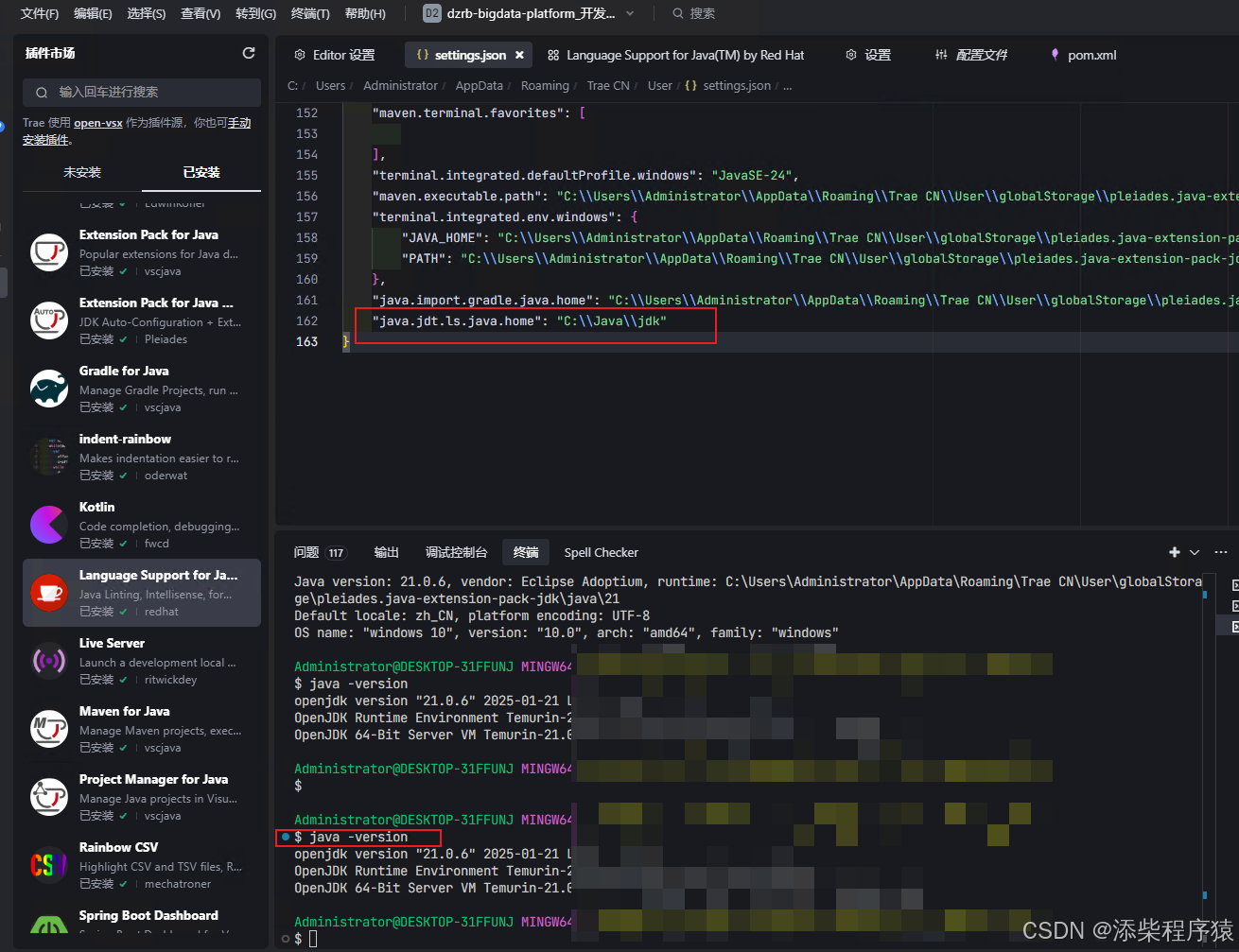The width and height of the screenshot is (1239, 952).
Task: Click the Kotlin extension icon
Action: [48, 525]
